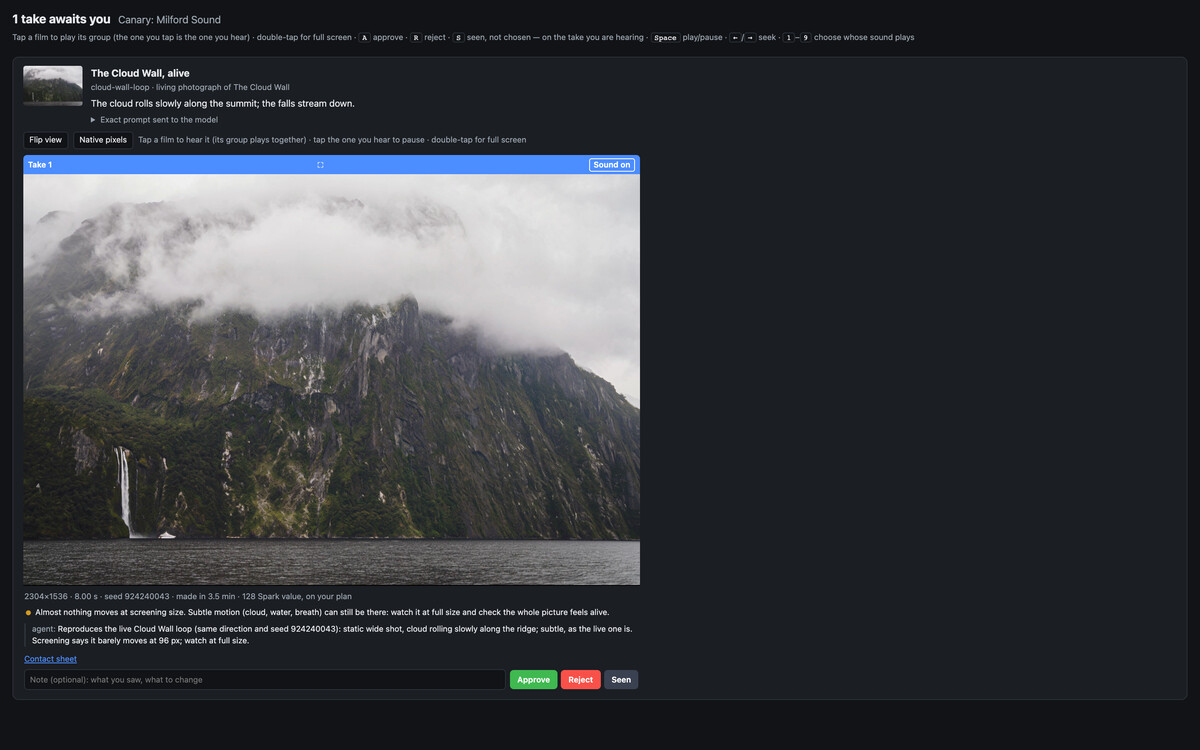Click the 'R' reject key hint
This screenshot has width=1200, height=750.
pos(416,37)
